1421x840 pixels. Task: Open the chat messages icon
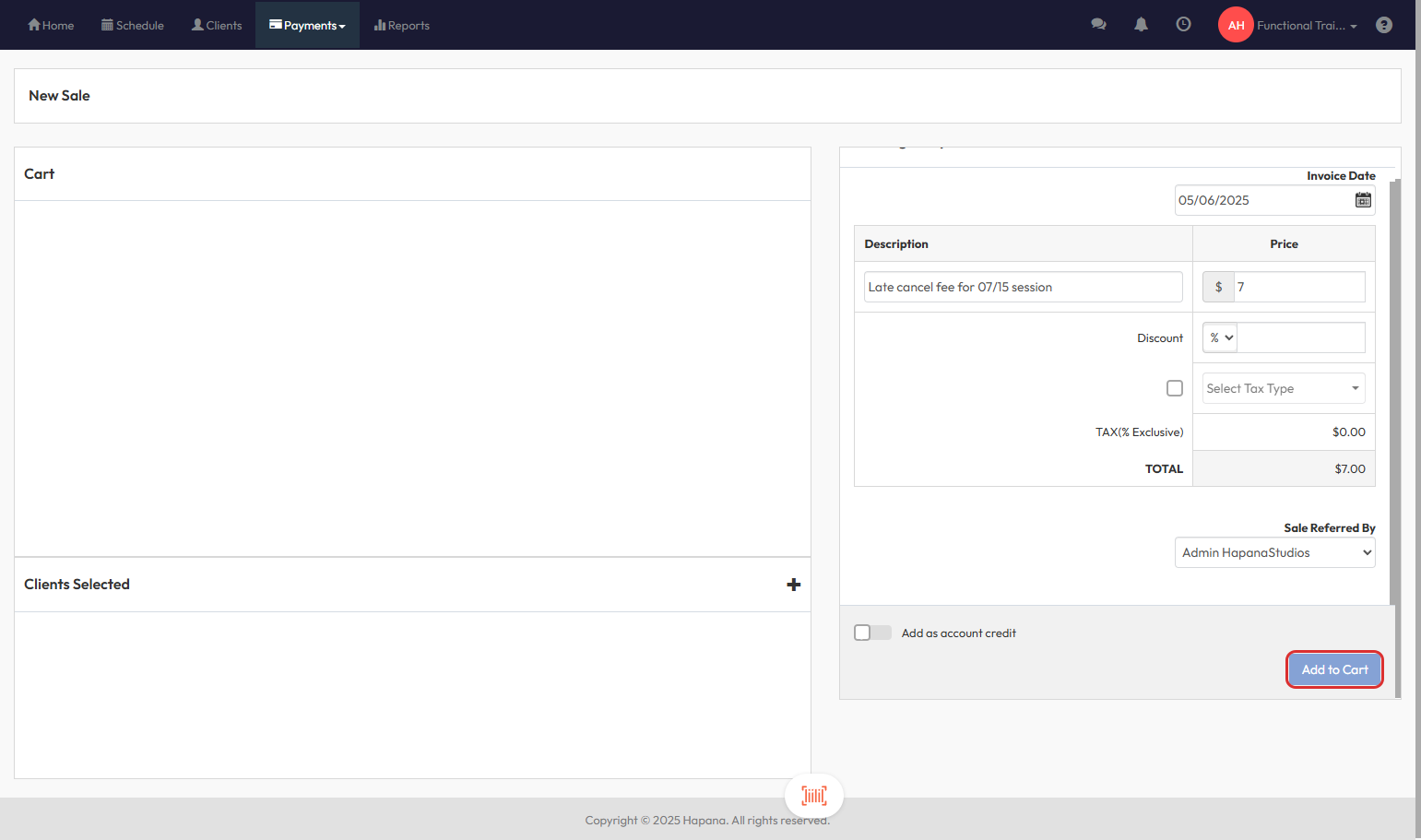(1098, 25)
